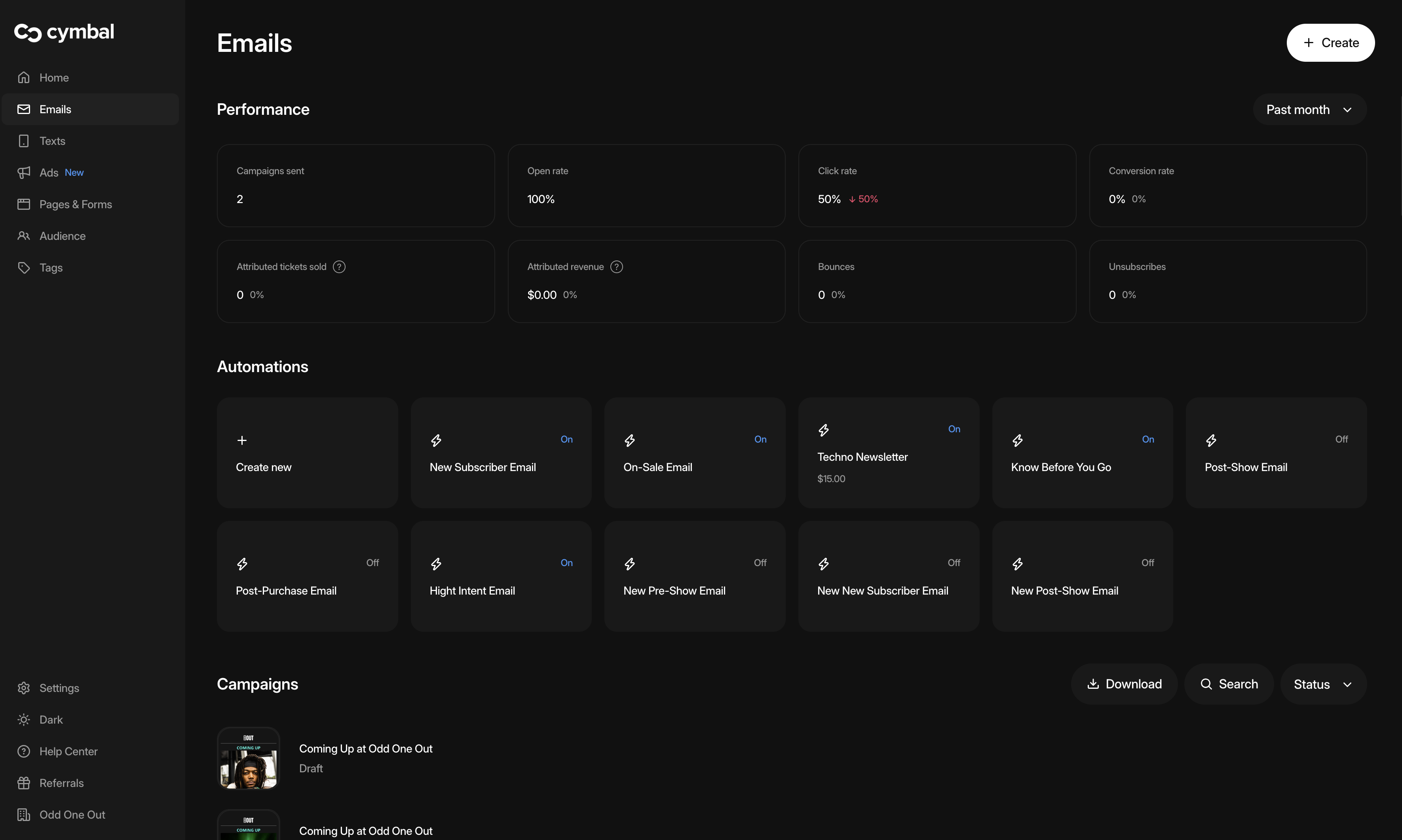Viewport: 1402px width, 840px height.
Task: Click the Settings gear icon
Action: (24, 688)
